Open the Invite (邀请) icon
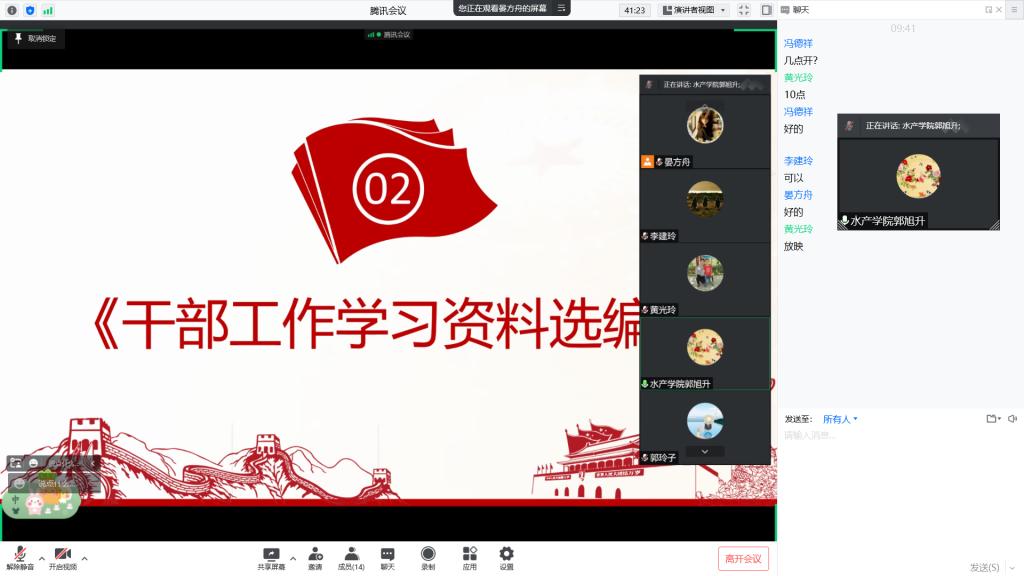The height and width of the screenshot is (576, 1024). [315, 557]
